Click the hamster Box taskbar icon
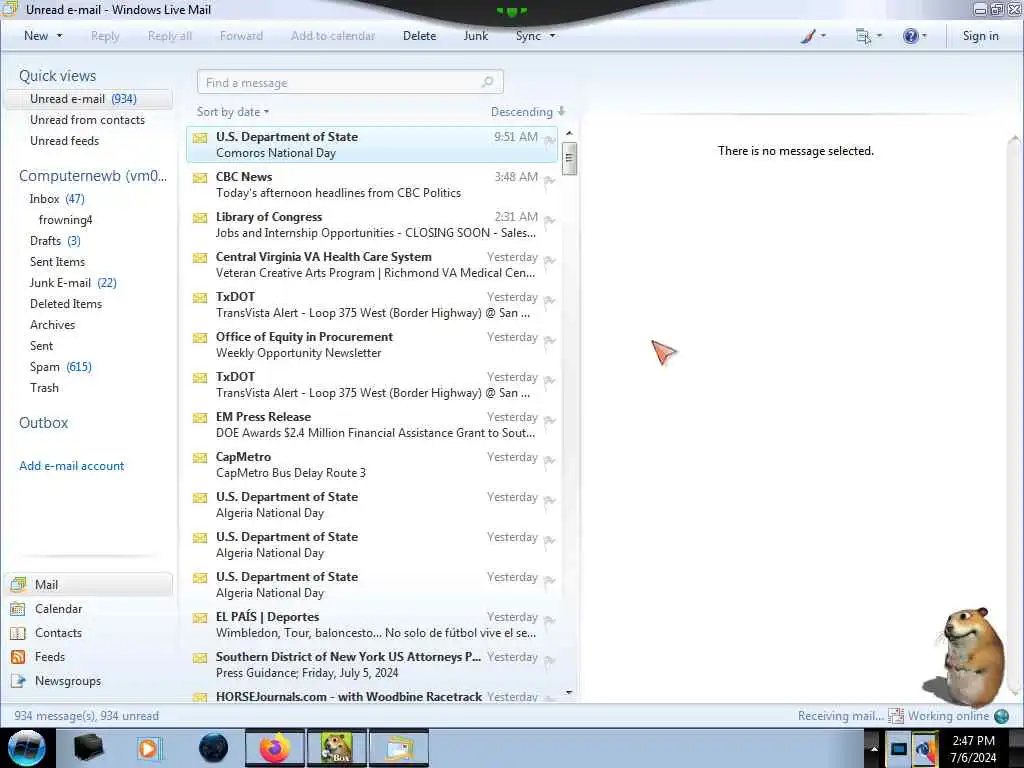The height and width of the screenshot is (768, 1024). point(337,748)
